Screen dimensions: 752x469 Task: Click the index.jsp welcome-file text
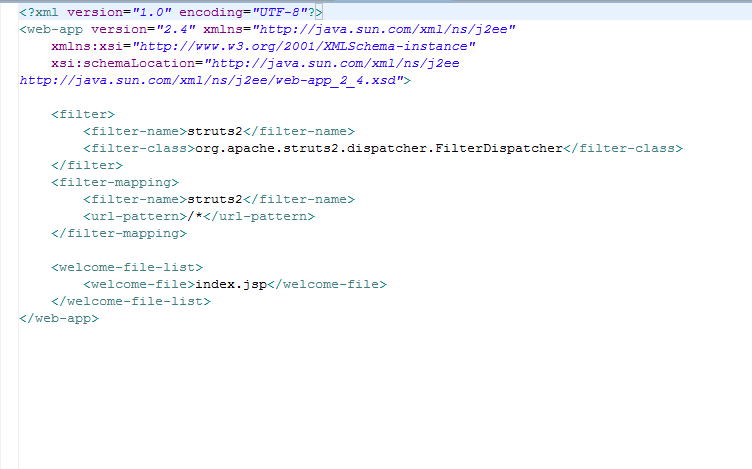point(231,284)
